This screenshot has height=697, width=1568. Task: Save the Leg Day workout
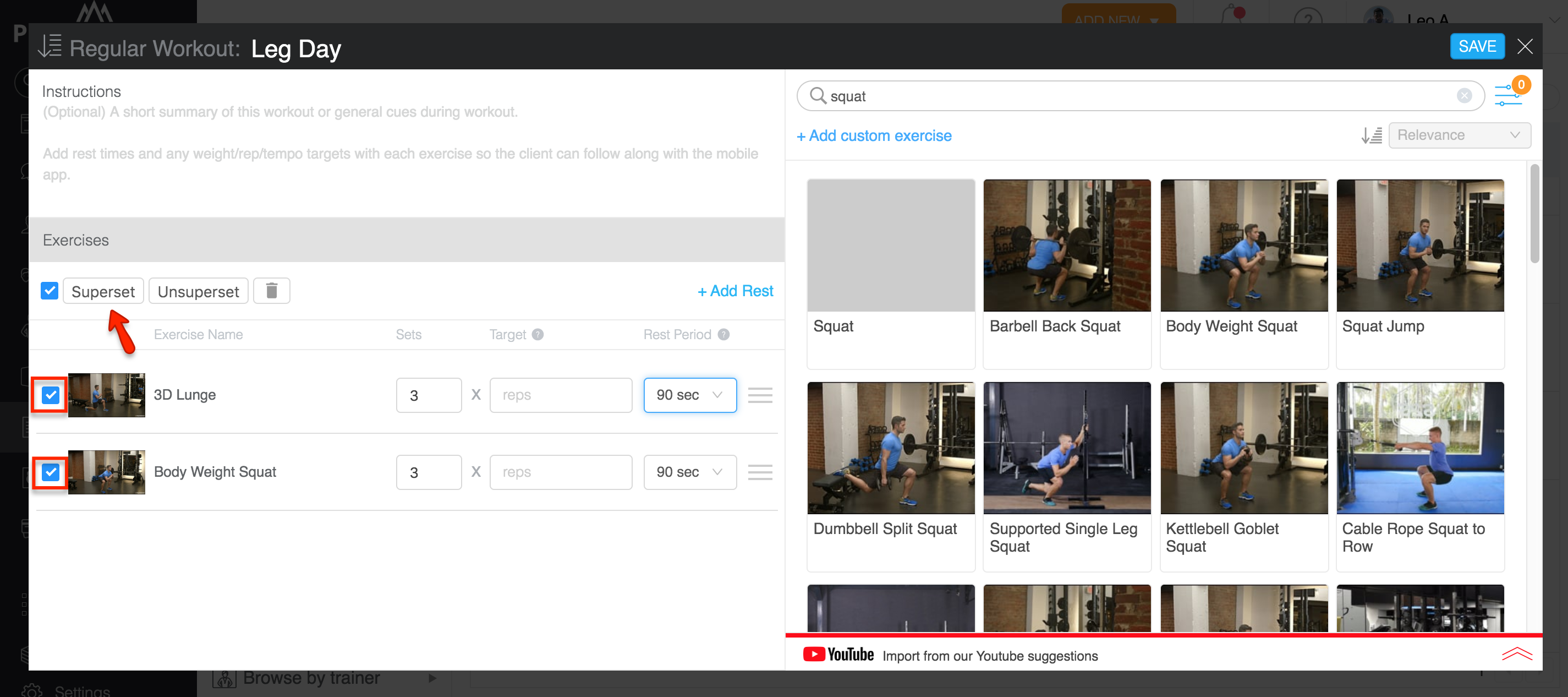[x=1477, y=46]
